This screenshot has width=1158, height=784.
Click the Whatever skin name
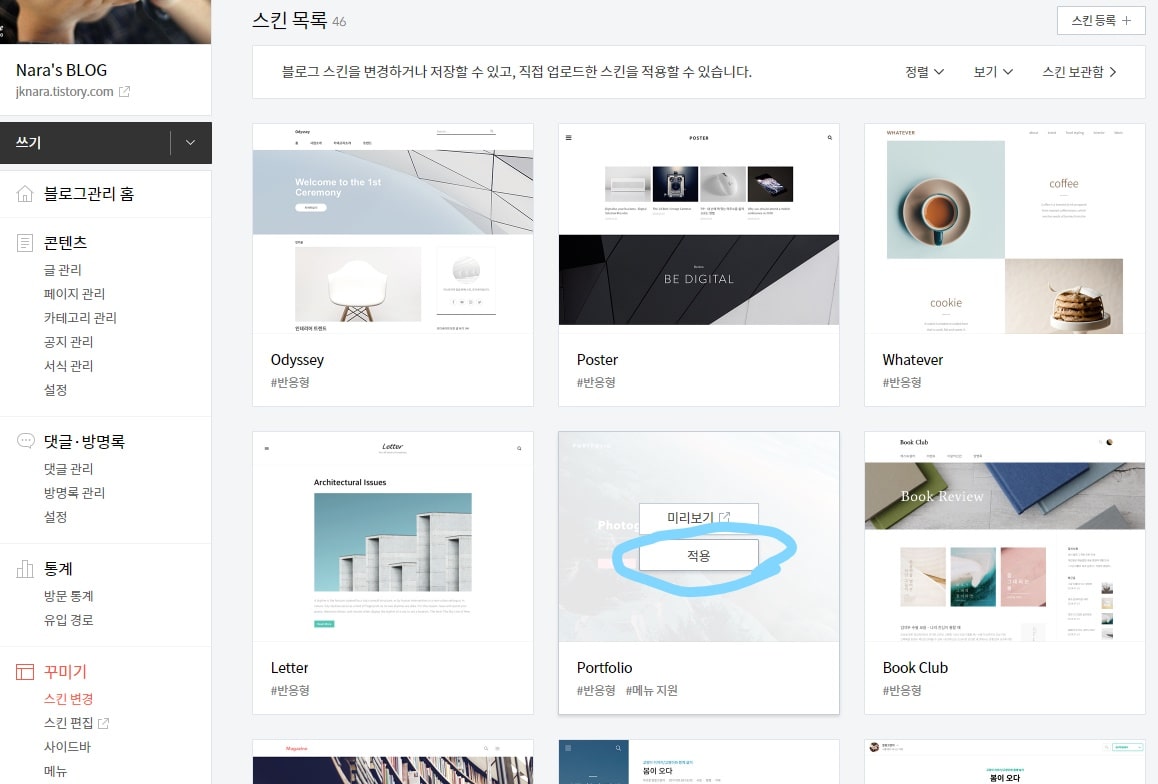coord(913,360)
